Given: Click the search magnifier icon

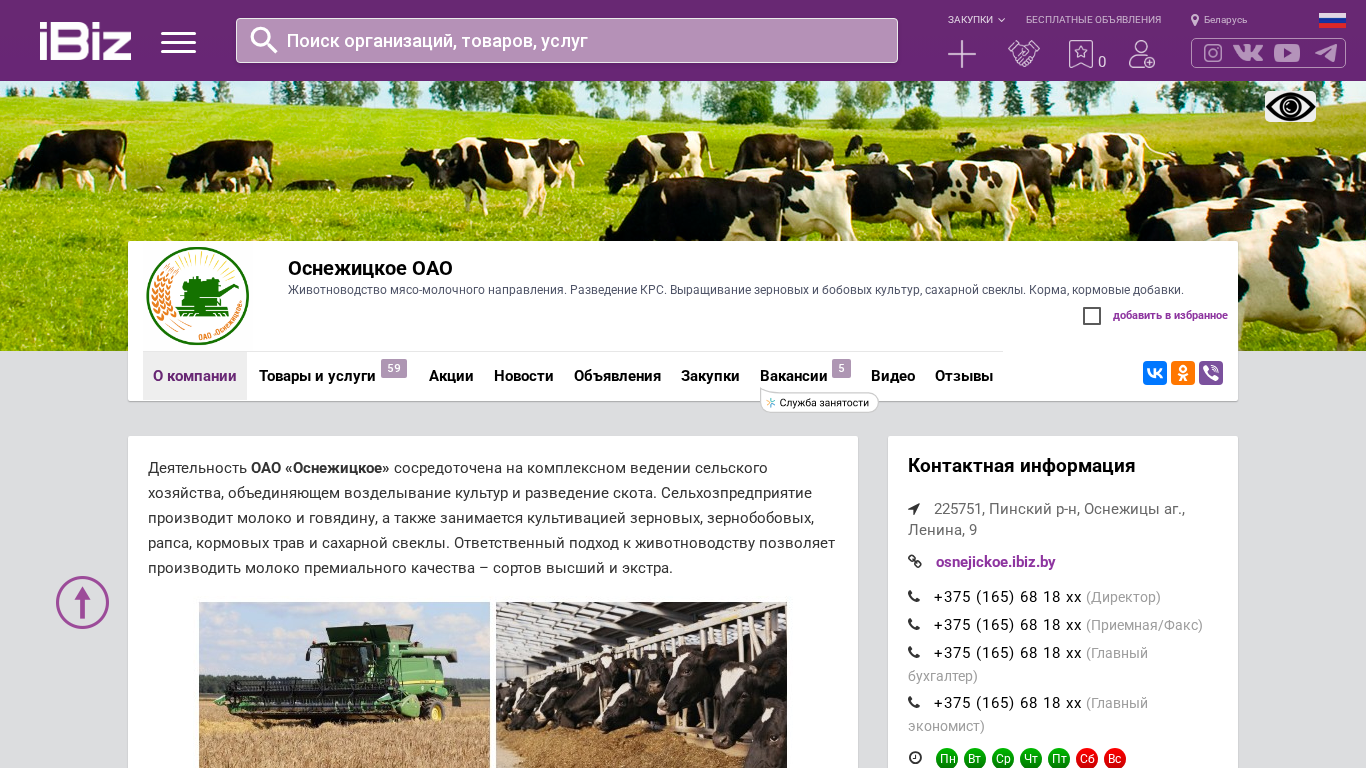Looking at the screenshot, I should click(264, 40).
